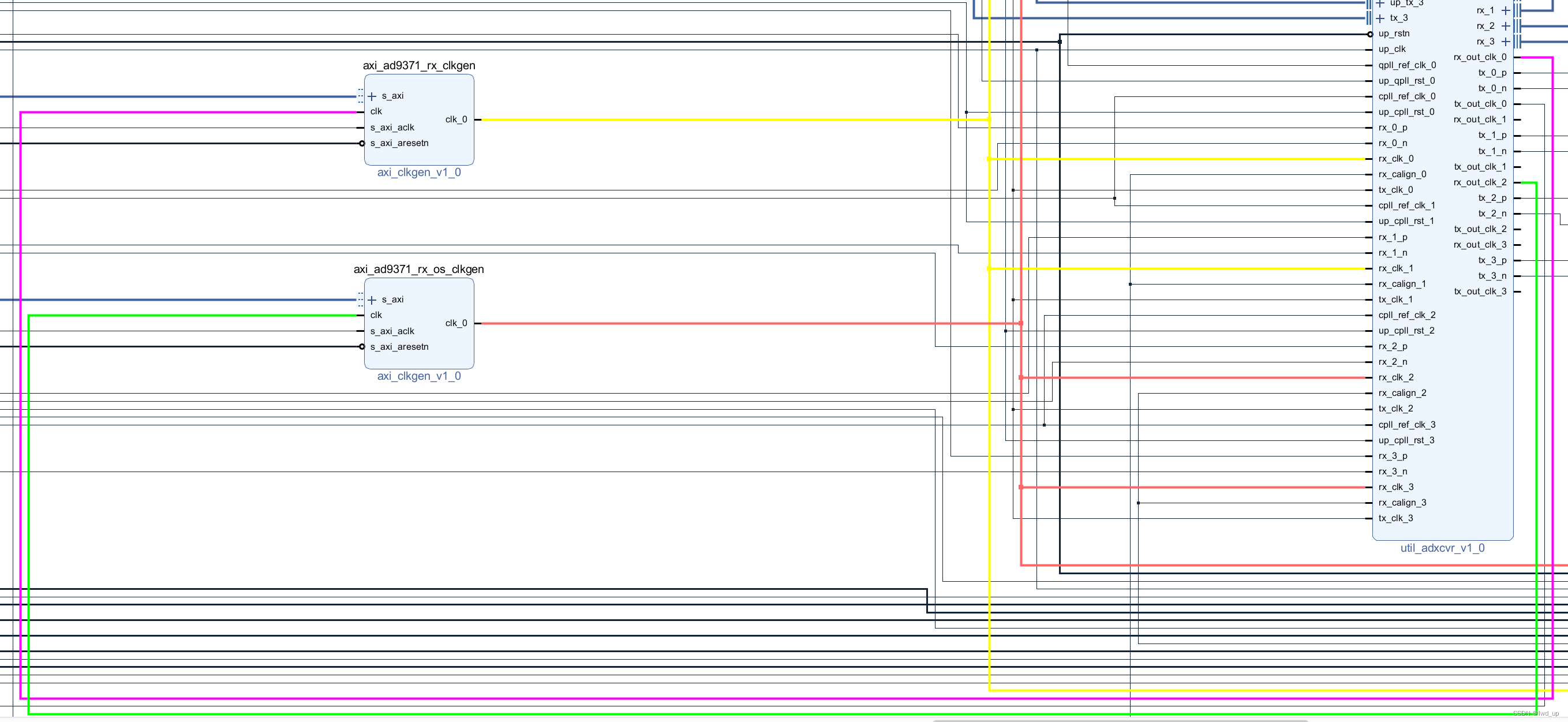The image size is (1568, 722).
Task: Select the tx_2_n output port
Action: tap(1492, 214)
